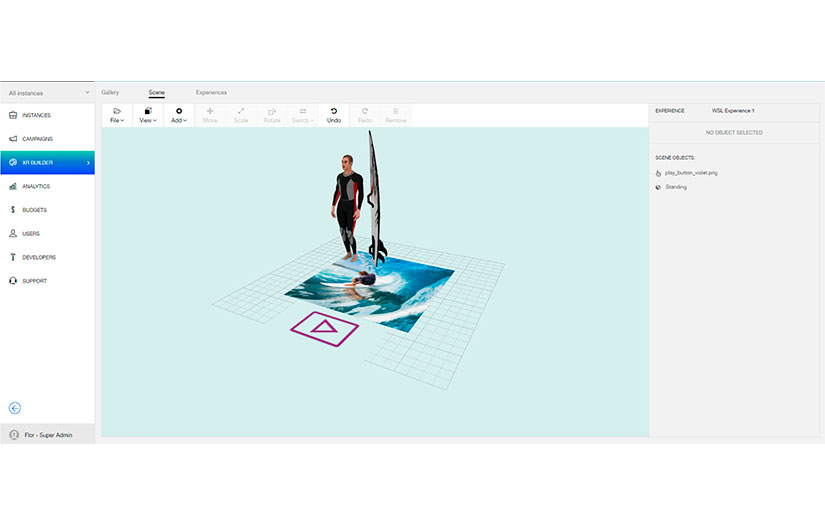
Task: Open the View dropdown in toolbar
Action: tap(148, 115)
